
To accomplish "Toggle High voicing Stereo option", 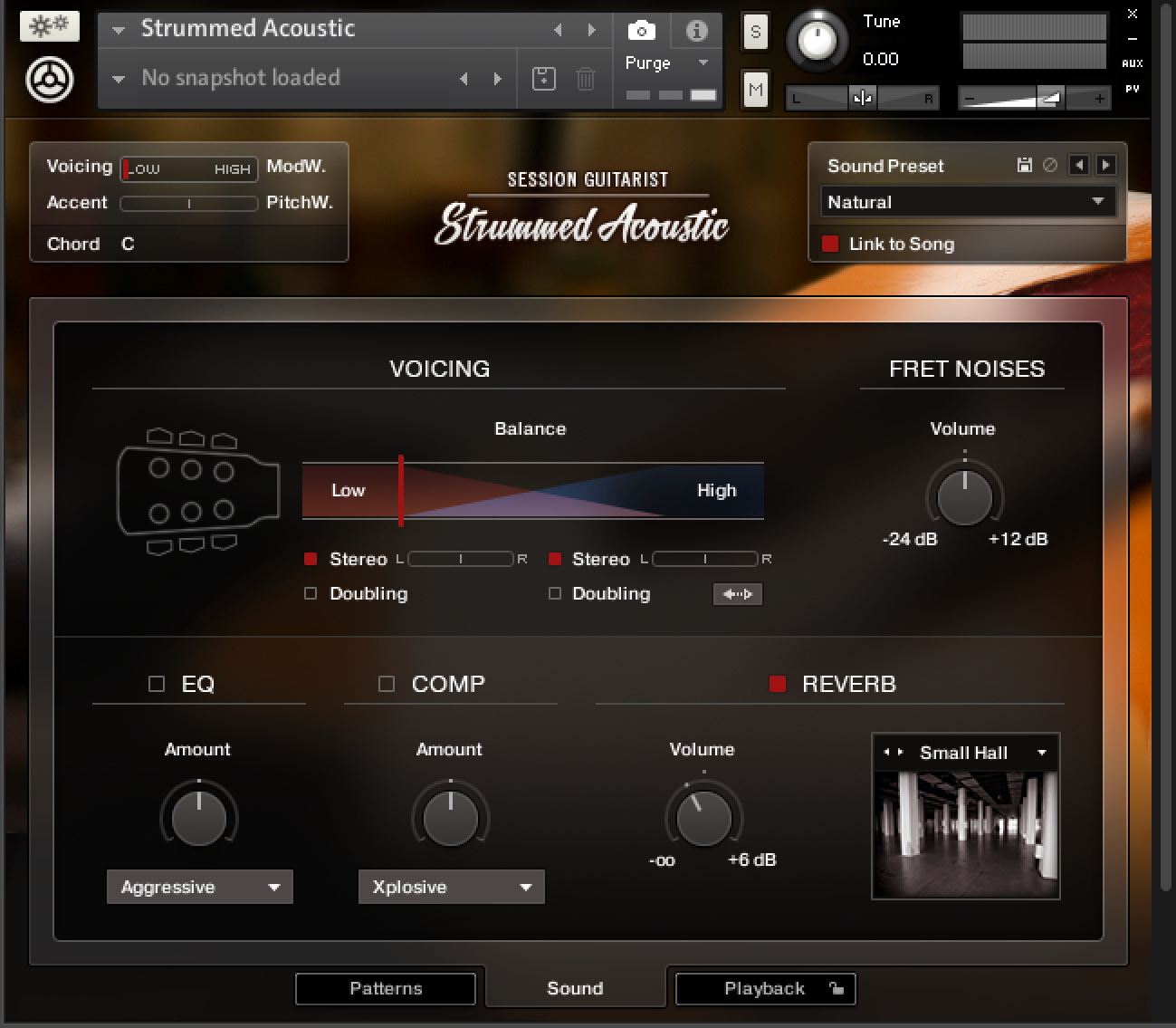I will pyautogui.click(x=555, y=559).
